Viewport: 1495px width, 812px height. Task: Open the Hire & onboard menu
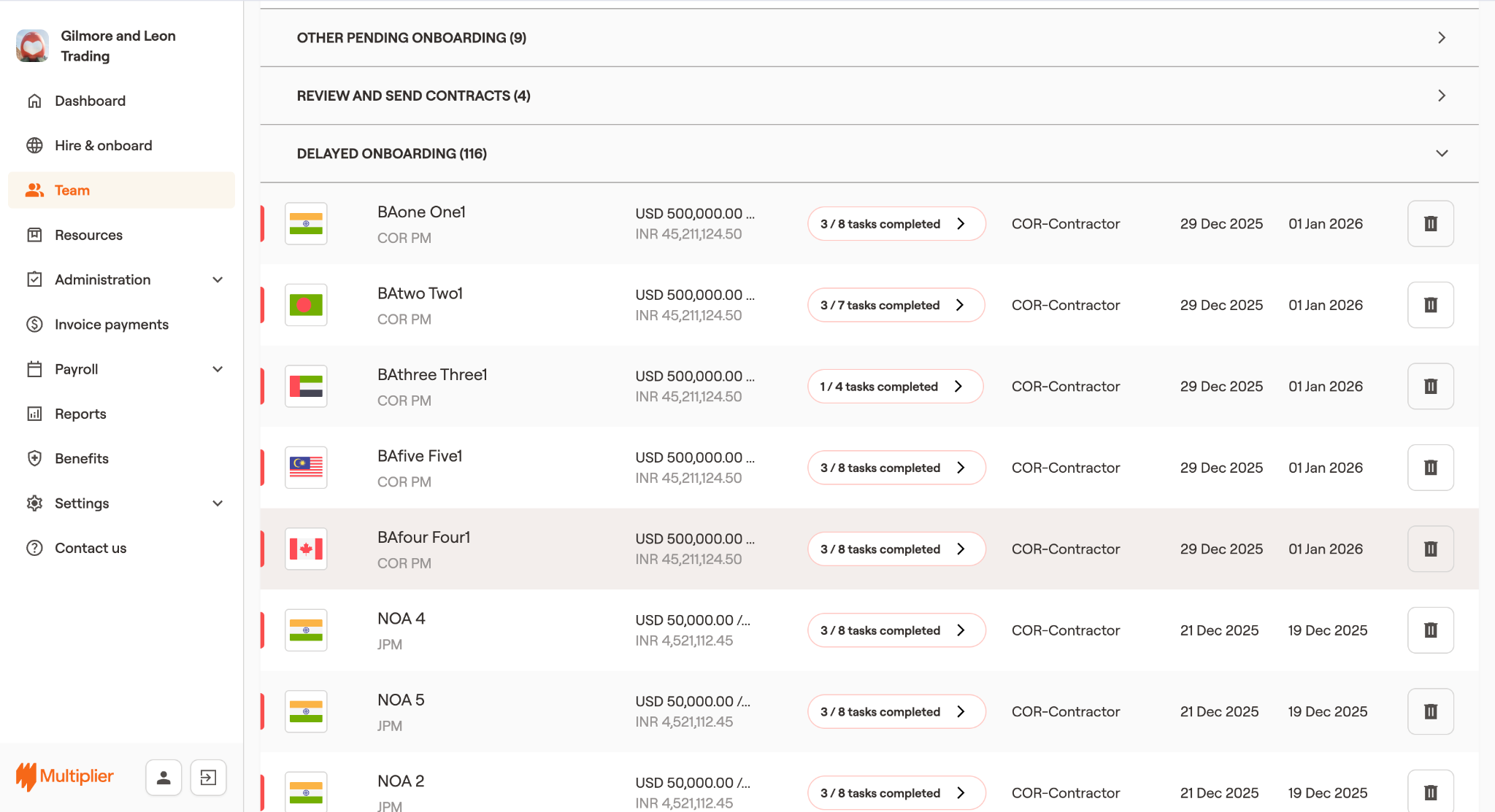pyautogui.click(x=103, y=145)
